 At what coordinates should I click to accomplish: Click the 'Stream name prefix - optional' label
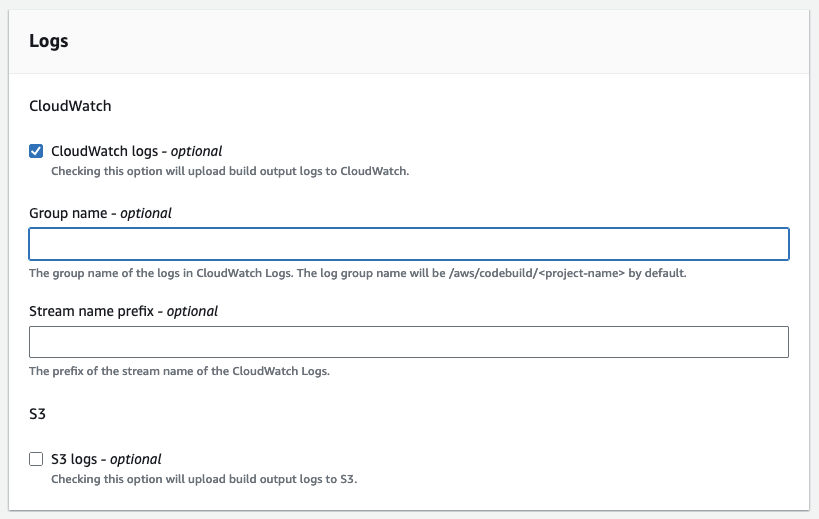coord(123,311)
